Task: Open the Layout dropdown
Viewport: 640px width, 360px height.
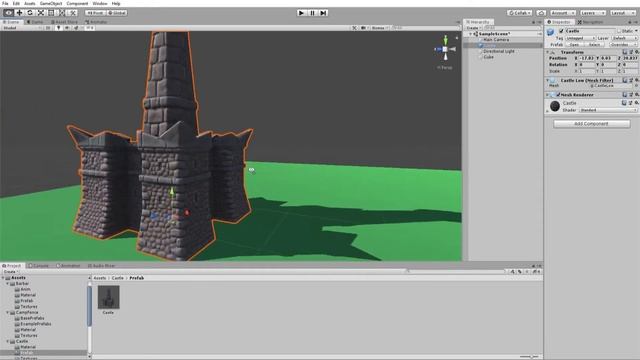Action: 622,13
